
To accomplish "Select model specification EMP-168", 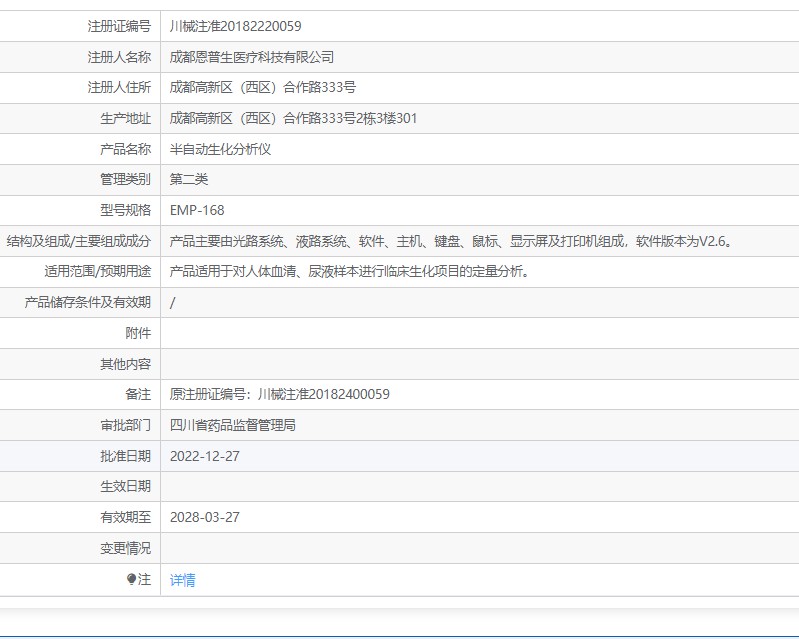I will [x=197, y=210].
